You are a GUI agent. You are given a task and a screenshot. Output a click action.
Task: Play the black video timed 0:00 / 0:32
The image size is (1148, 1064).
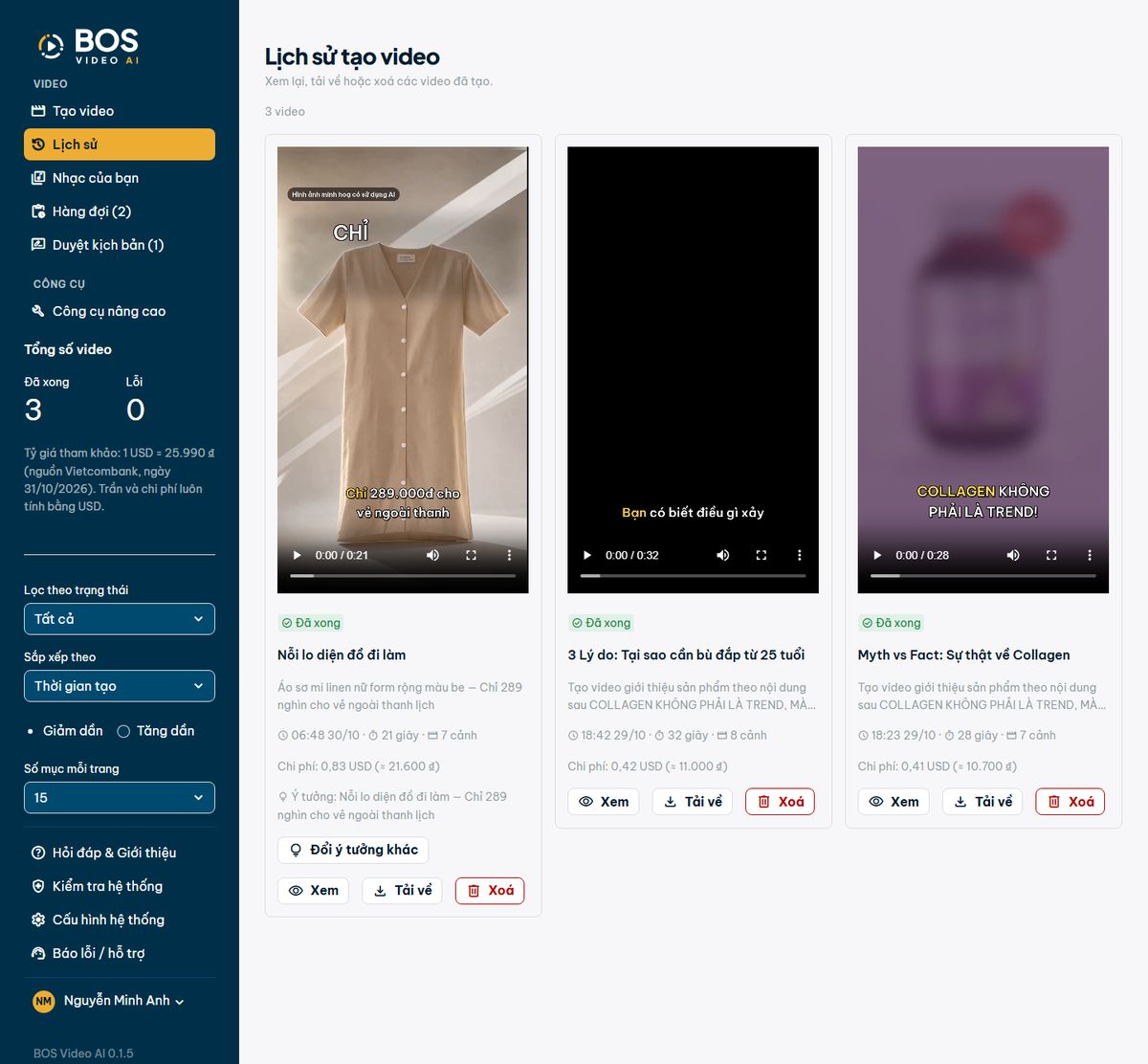click(x=587, y=555)
